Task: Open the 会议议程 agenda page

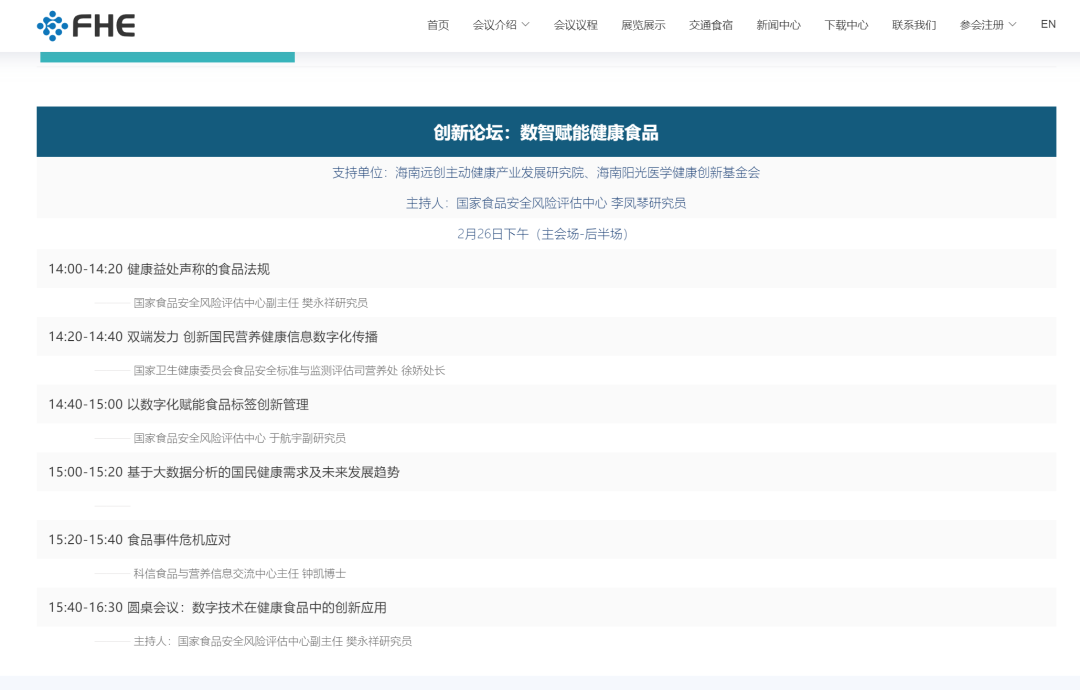Action: [x=576, y=25]
